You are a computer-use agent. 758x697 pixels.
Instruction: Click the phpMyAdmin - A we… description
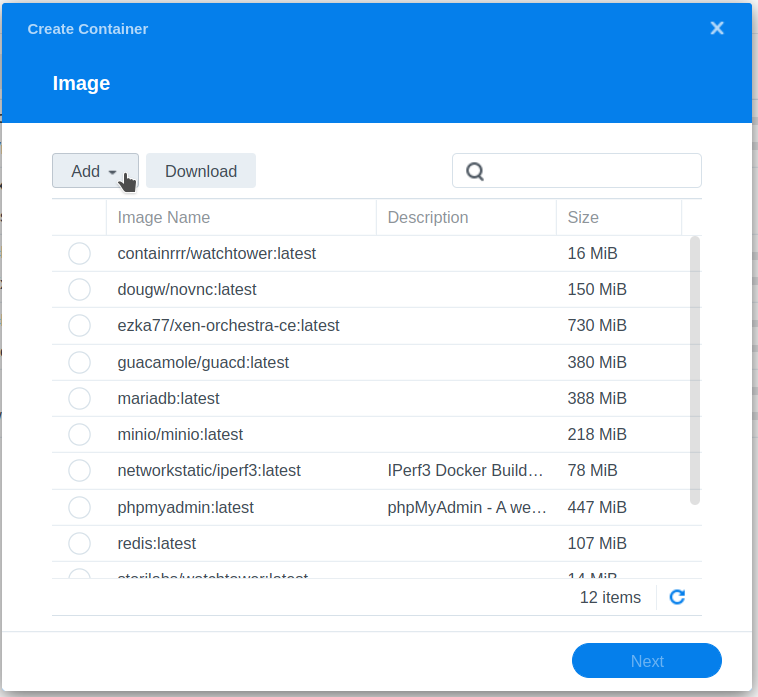[467, 508]
